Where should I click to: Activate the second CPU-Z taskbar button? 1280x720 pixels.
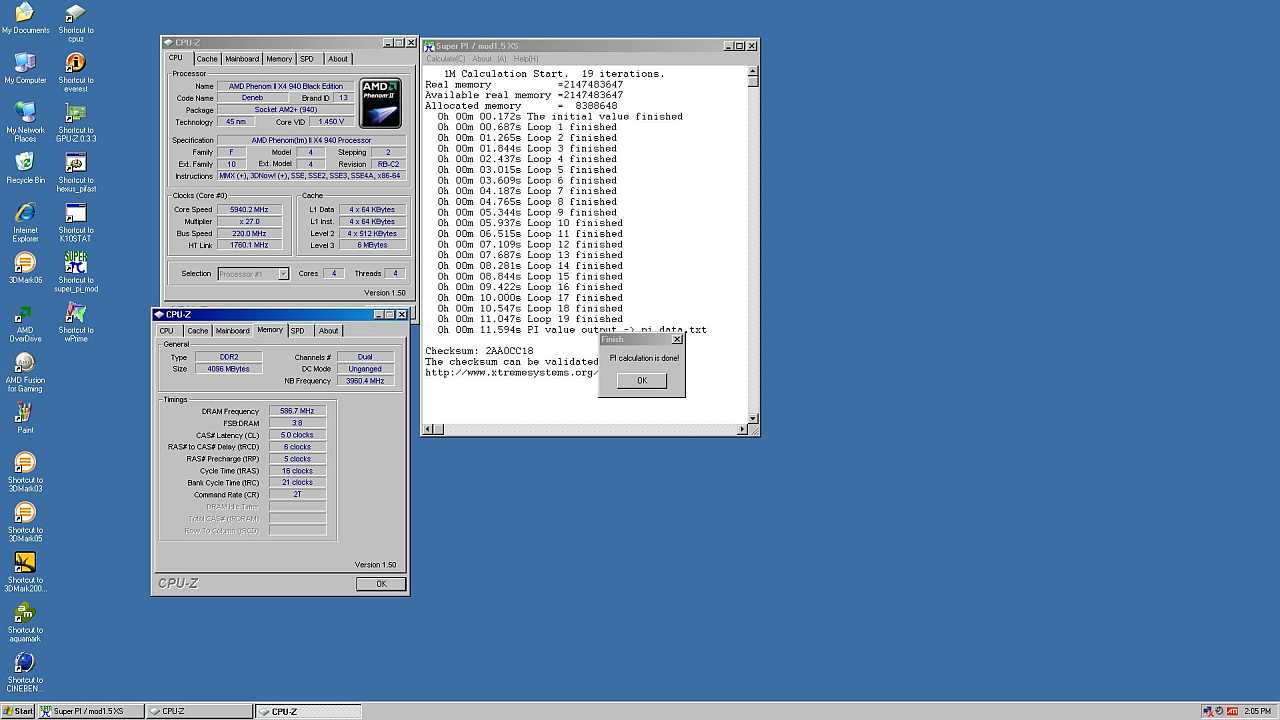pos(308,711)
